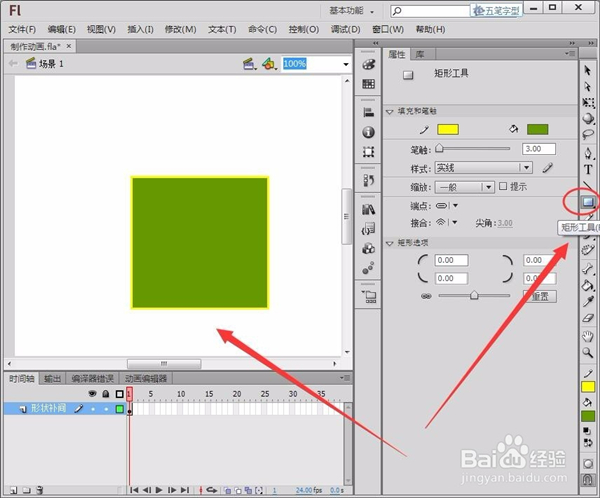Toggle Snap to Objects magnet
This screenshot has height=498, width=600.
click(588, 480)
